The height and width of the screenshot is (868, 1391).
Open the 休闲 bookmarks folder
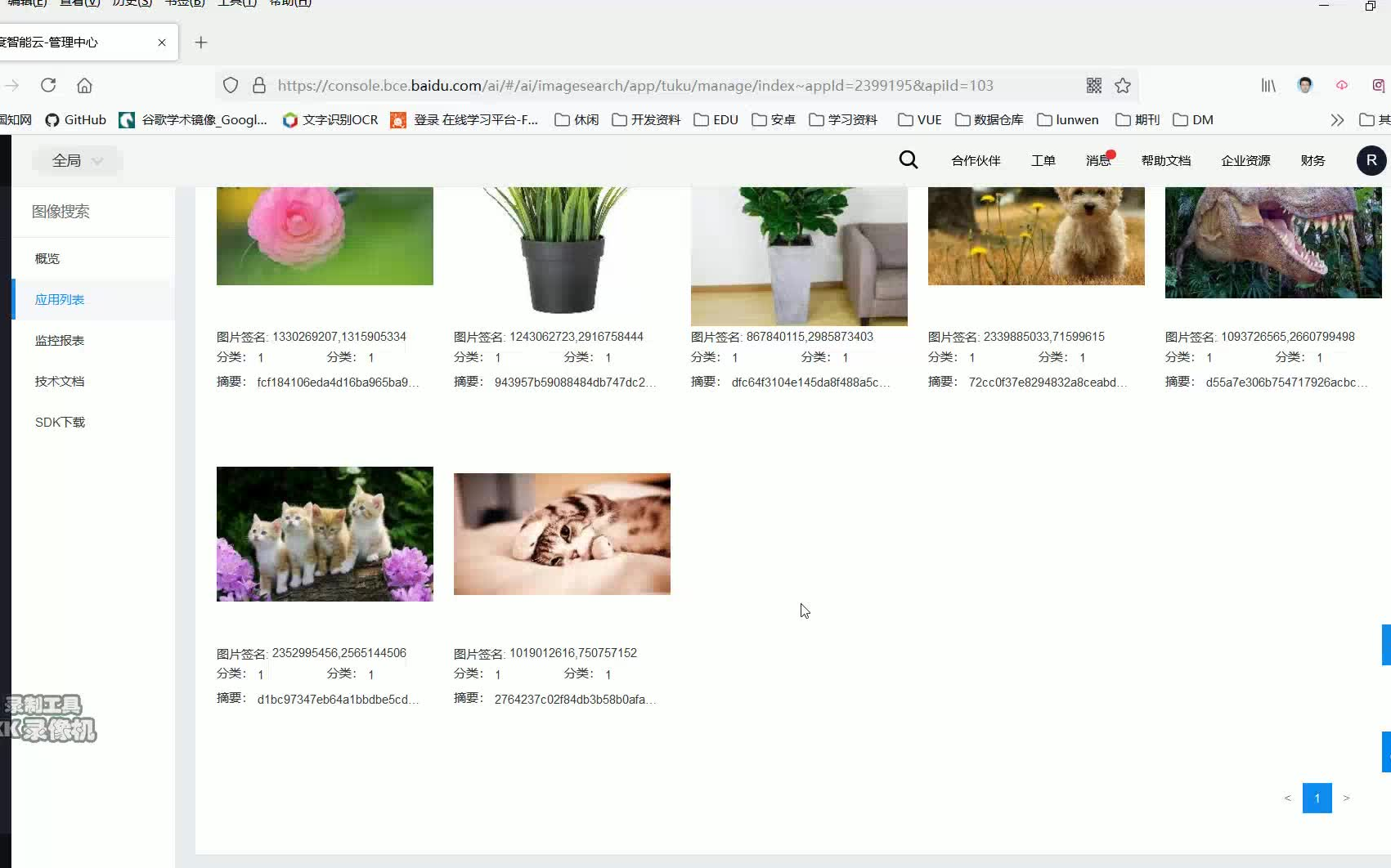[577, 120]
